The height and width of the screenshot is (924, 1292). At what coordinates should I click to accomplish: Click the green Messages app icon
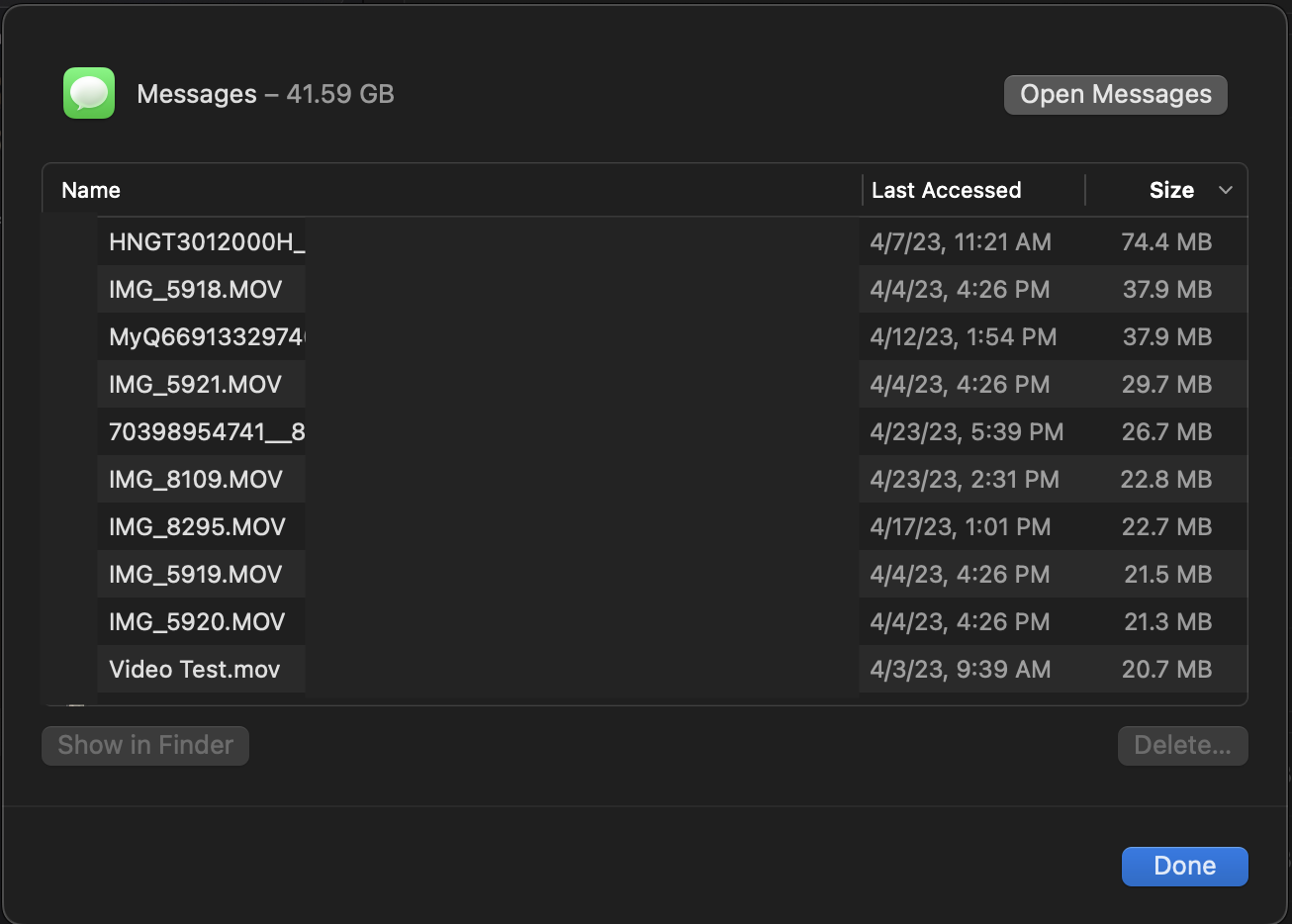click(x=89, y=93)
